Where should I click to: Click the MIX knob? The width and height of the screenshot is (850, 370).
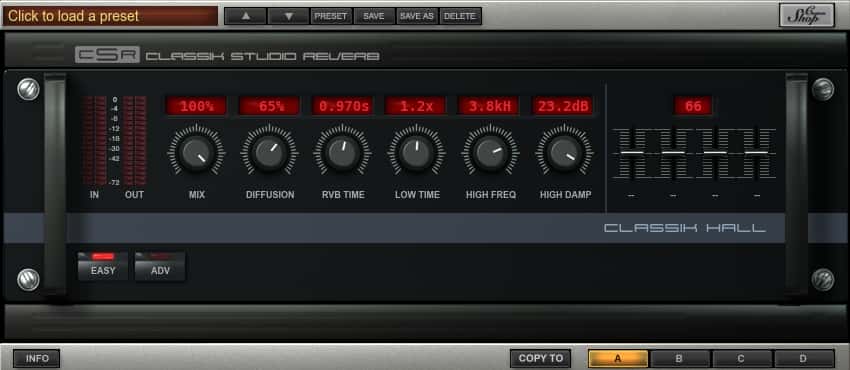tap(196, 153)
